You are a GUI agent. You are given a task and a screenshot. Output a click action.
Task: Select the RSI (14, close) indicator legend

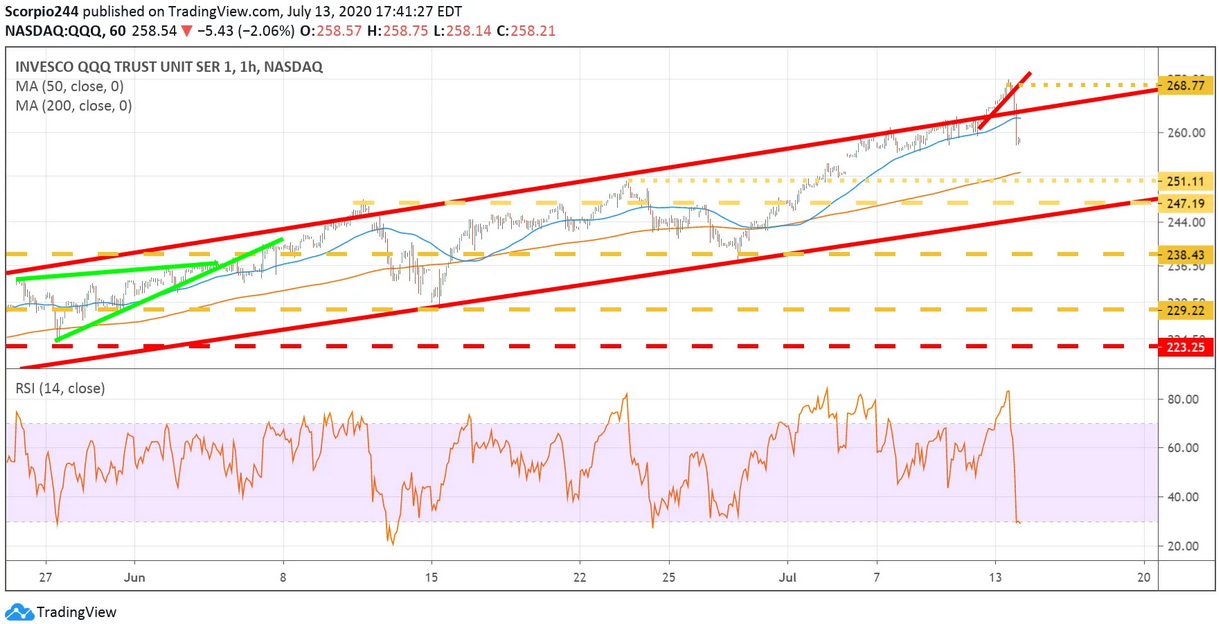click(60, 387)
